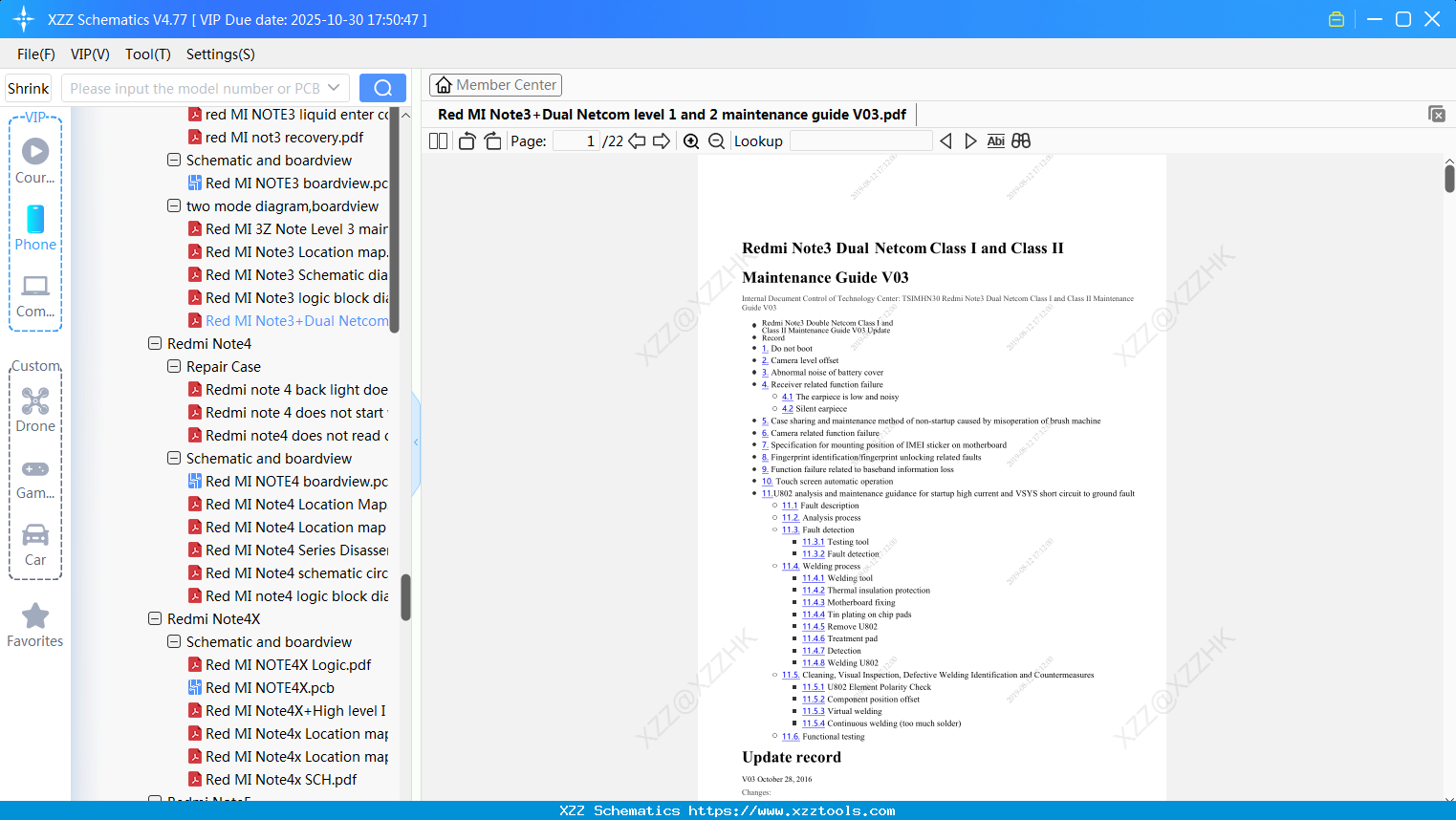Viewport: 1456px width, 820px height.
Task: Open Red MI NOTE4X.pcb file
Action: point(261,687)
